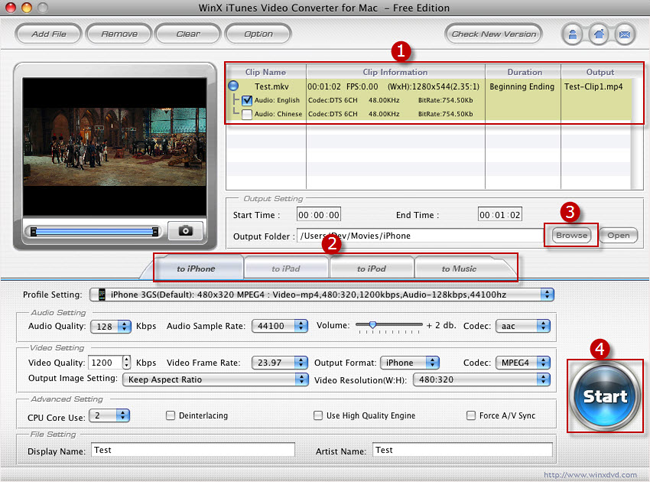
Task: Click the End Time field
Action: pyautogui.click(x=500, y=215)
